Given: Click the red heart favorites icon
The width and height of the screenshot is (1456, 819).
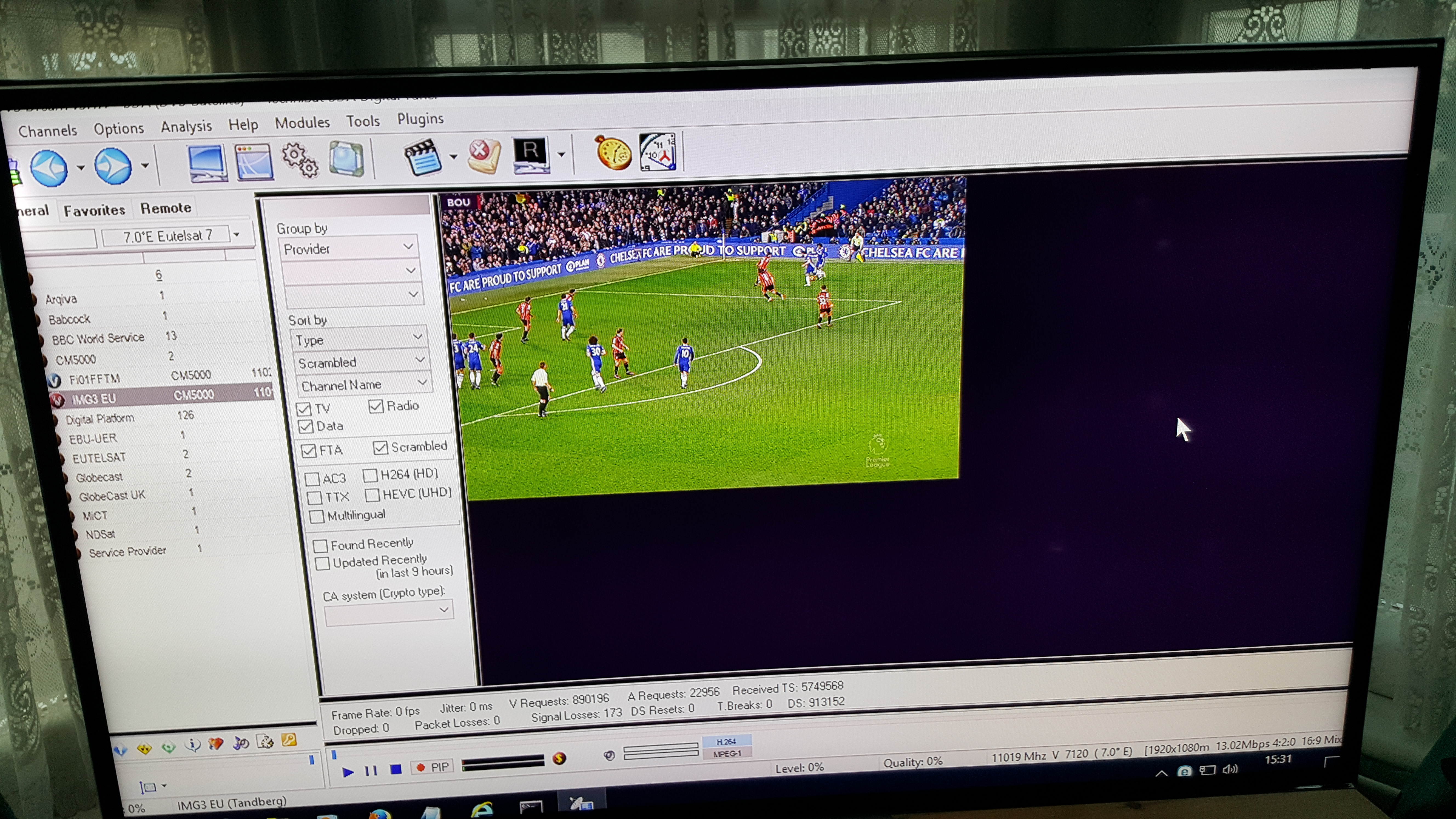Looking at the screenshot, I should [216, 744].
